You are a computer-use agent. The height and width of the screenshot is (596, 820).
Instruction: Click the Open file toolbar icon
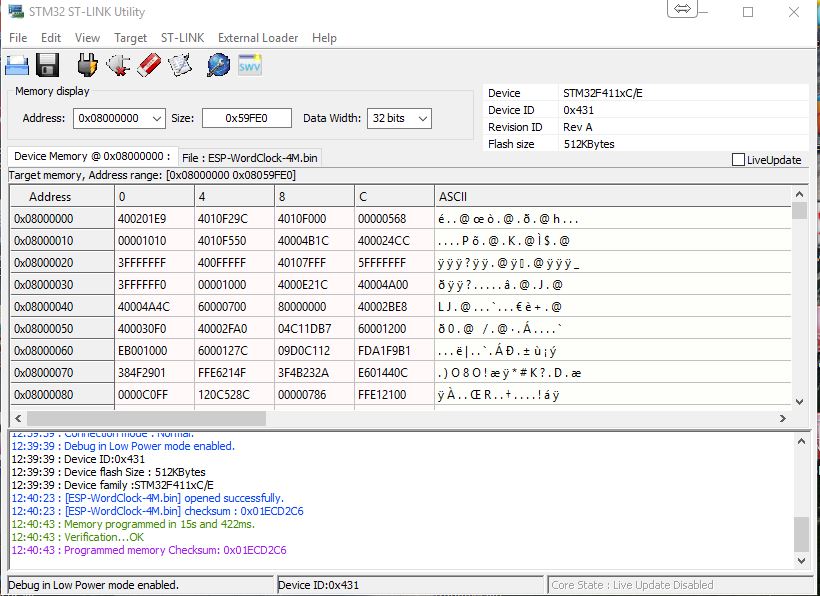coord(17,66)
